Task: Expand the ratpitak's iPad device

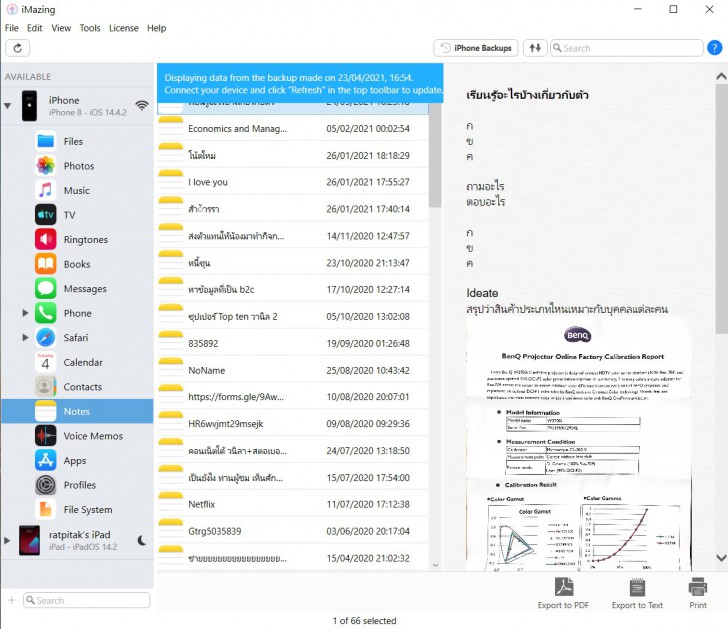Action: pyautogui.click(x=7, y=540)
